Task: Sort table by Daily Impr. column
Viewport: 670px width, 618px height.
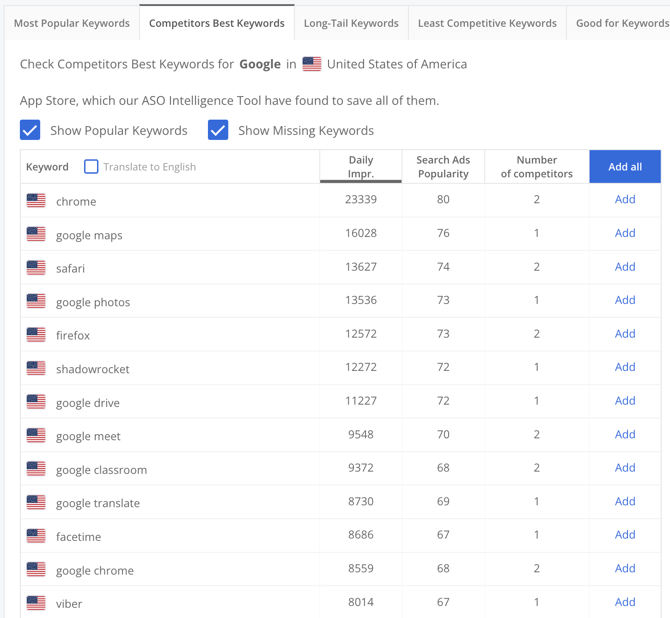Action: [360, 167]
